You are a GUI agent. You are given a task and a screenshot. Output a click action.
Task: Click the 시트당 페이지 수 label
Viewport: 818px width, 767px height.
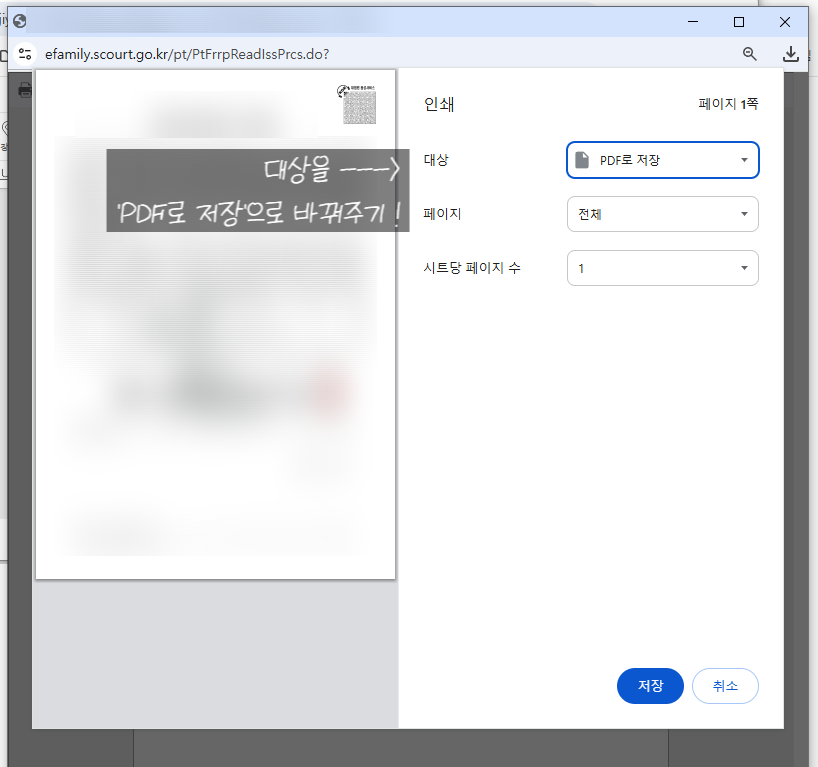(472, 268)
